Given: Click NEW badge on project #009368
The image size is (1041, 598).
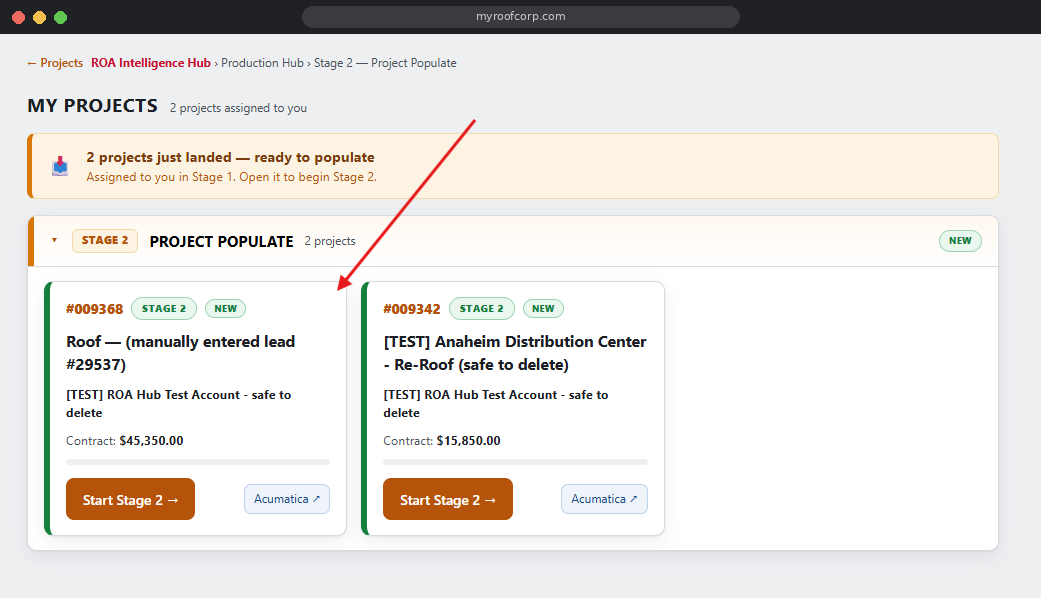Looking at the screenshot, I should 226,309.
